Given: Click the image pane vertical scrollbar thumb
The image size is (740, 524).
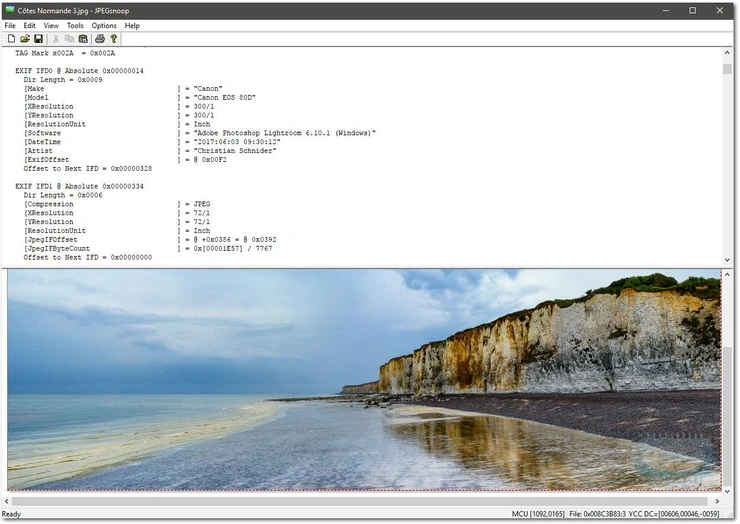Looking at the screenshot, I should pos(727,414).
